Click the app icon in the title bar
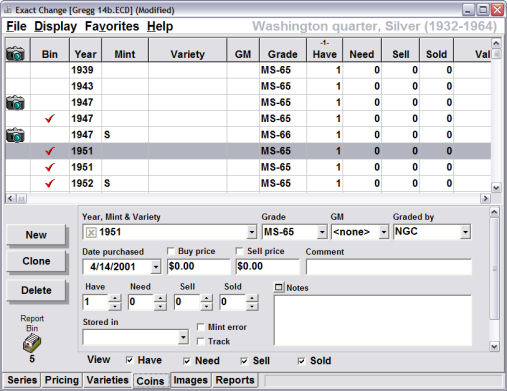 click(7, 10)
